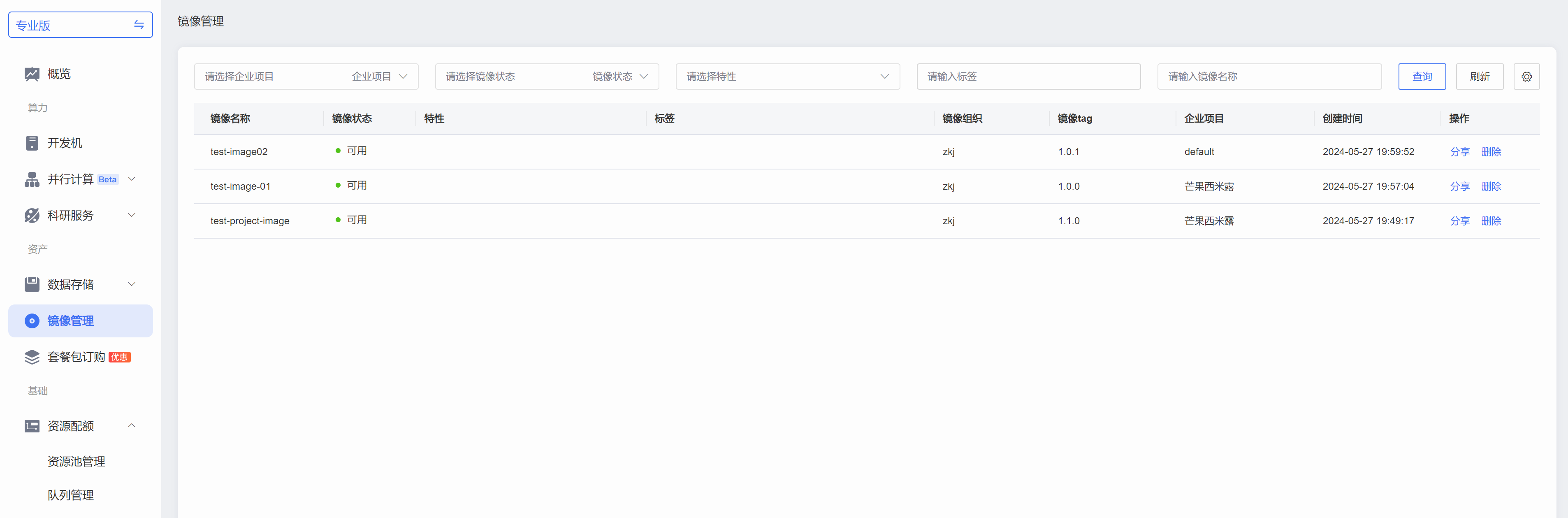Viewport: 1568px width, 518px height.
Task: Click the 科研服务 icon
Action: tap(32, 216)
